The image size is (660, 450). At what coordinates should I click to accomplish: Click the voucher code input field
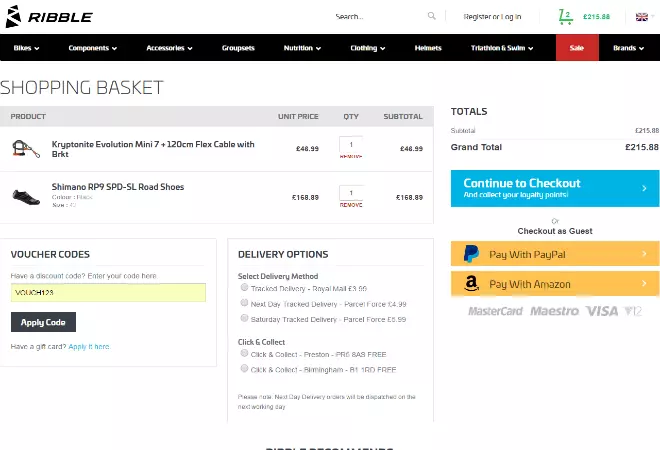(108, 292)
